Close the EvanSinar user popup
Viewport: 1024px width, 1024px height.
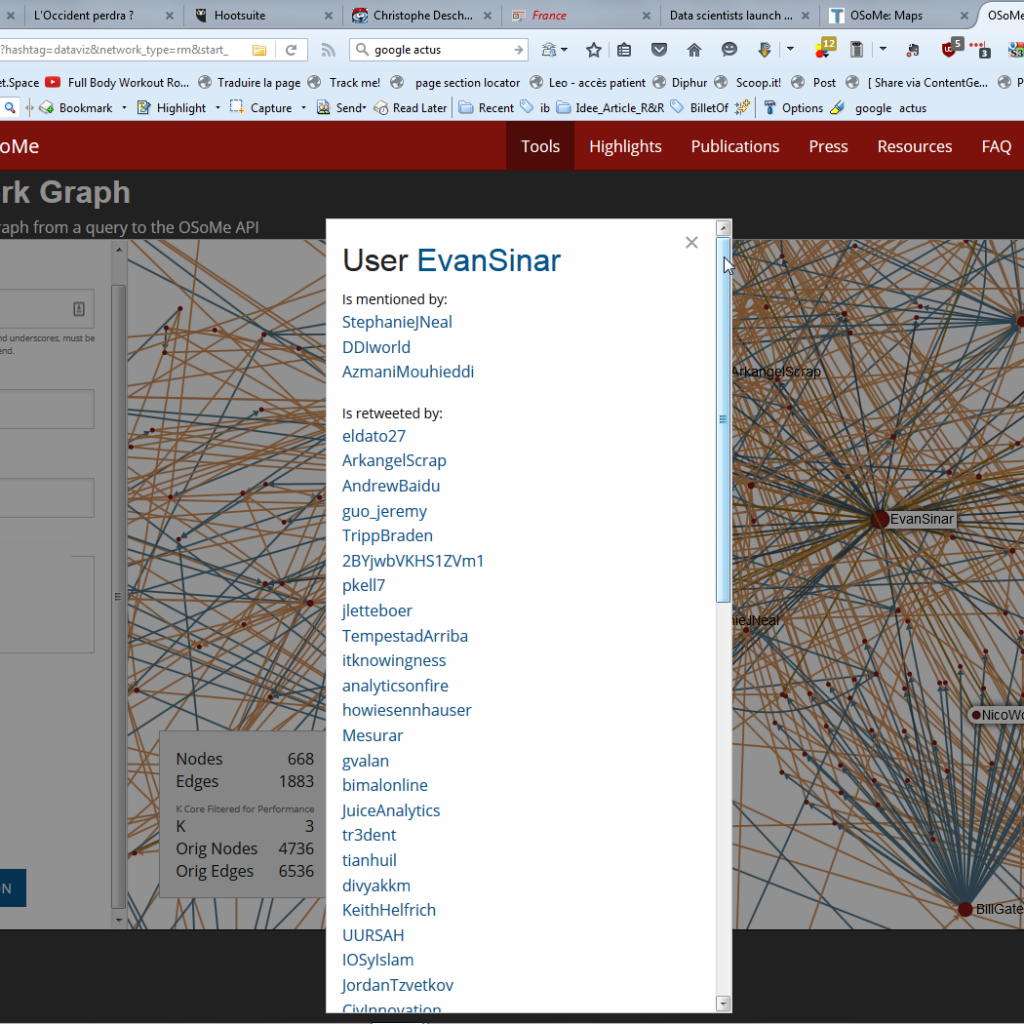click(x=692, y=242)
